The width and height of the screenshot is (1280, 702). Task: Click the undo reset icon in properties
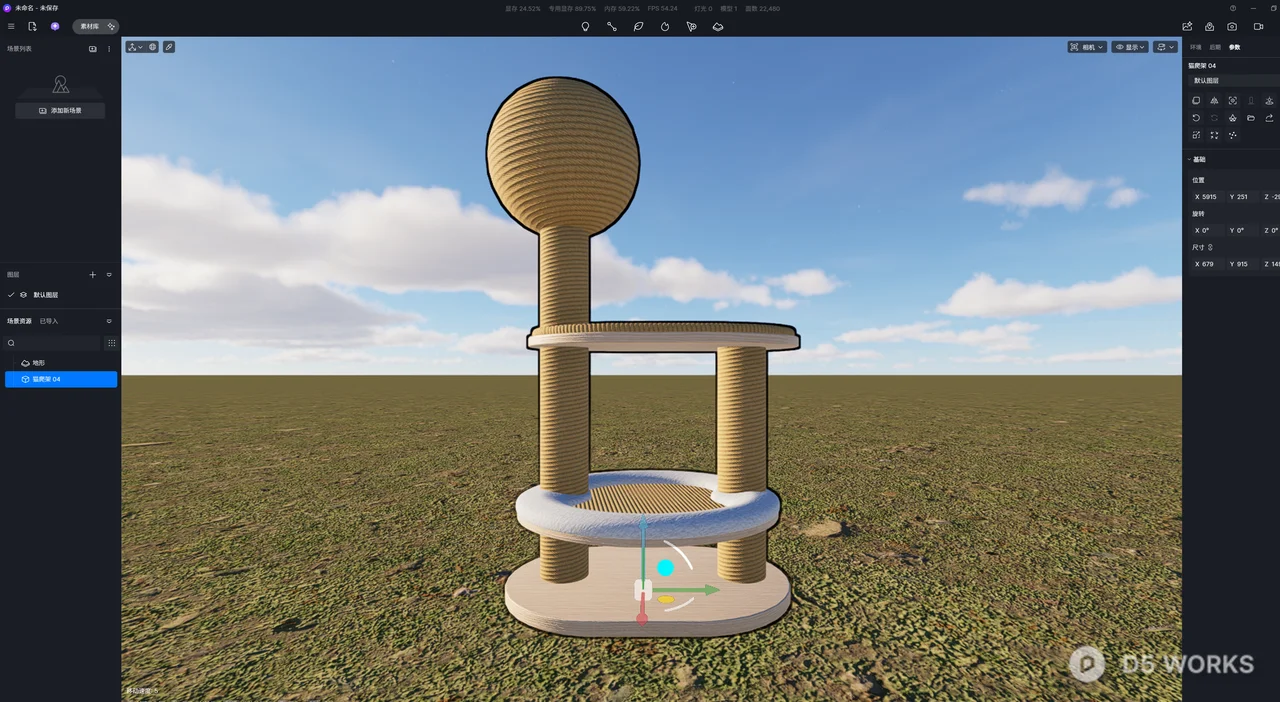pos(1196,118)
